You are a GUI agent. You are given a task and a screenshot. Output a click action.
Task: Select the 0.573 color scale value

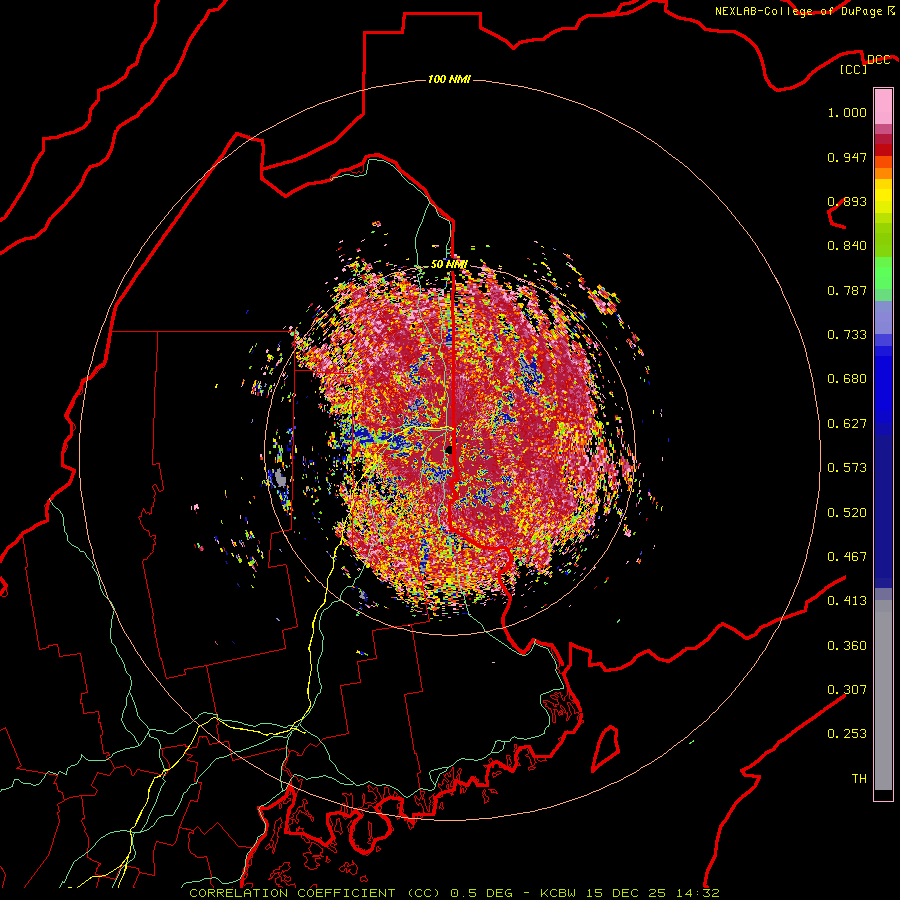(x=847, y=468)
